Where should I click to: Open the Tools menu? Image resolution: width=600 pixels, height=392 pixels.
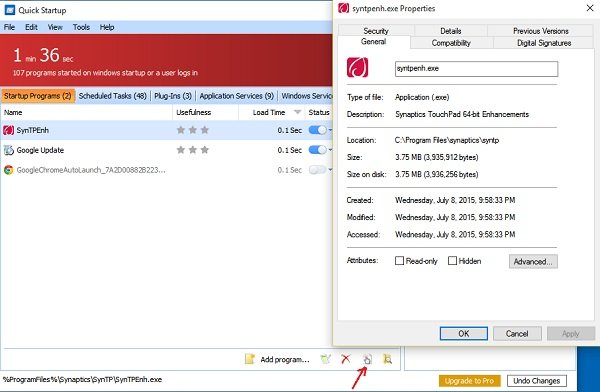pos(81,27)
